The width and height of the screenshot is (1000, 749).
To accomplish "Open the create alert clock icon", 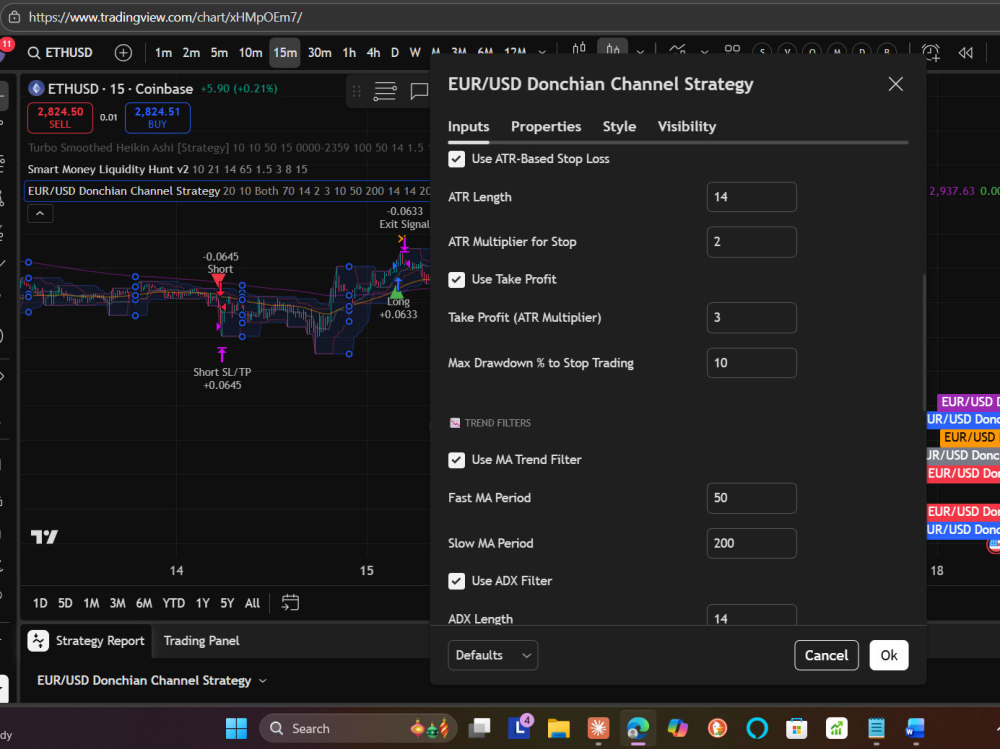I will [930, 52].
